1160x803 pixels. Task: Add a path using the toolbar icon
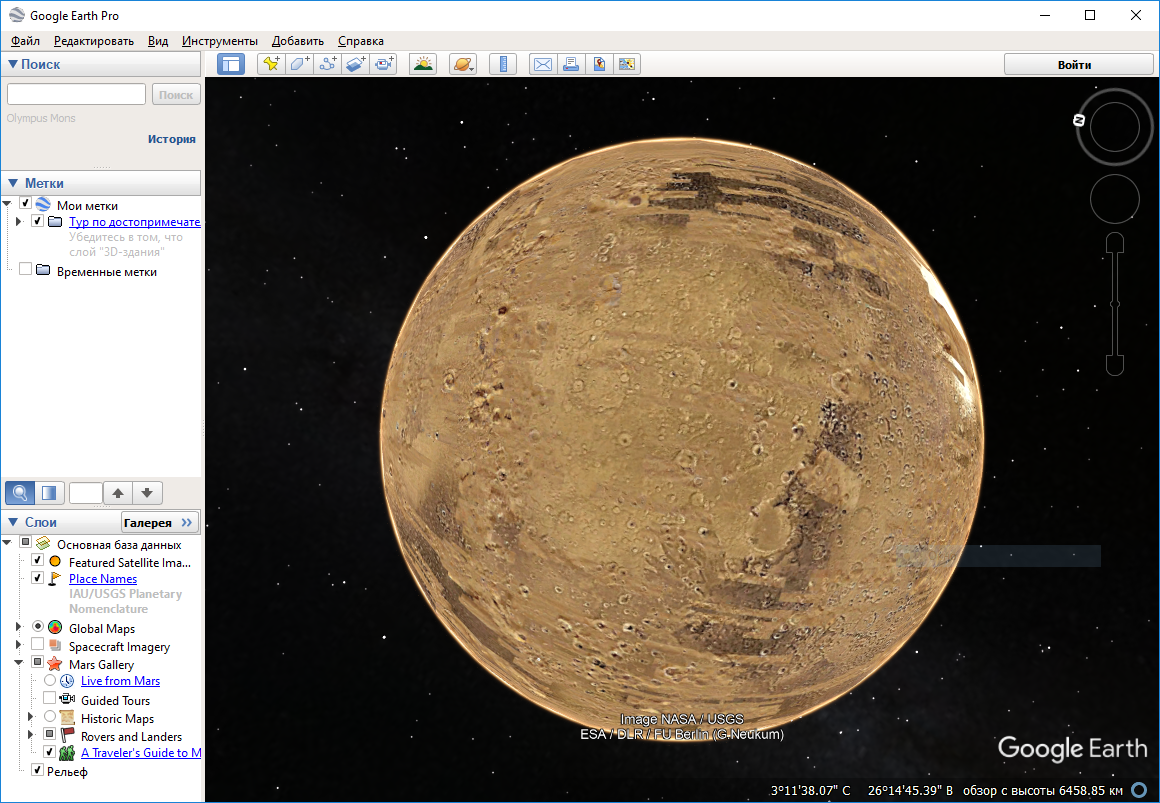[327, 64]
